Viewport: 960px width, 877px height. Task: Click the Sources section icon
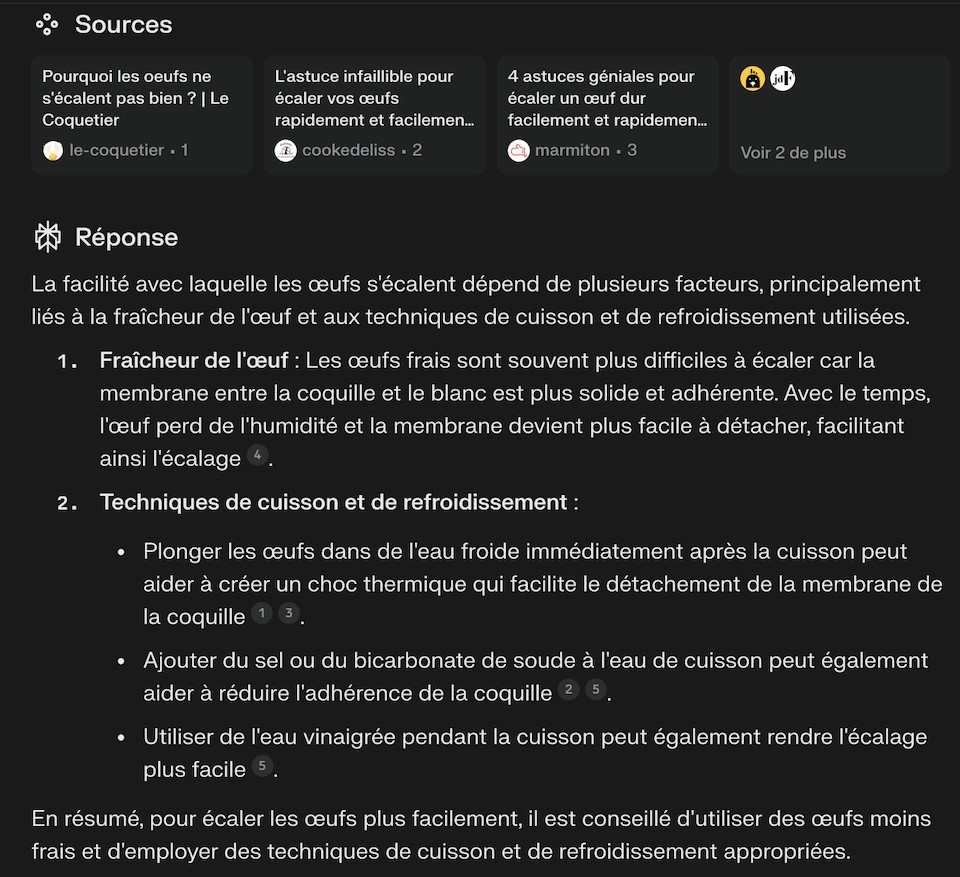47,25
